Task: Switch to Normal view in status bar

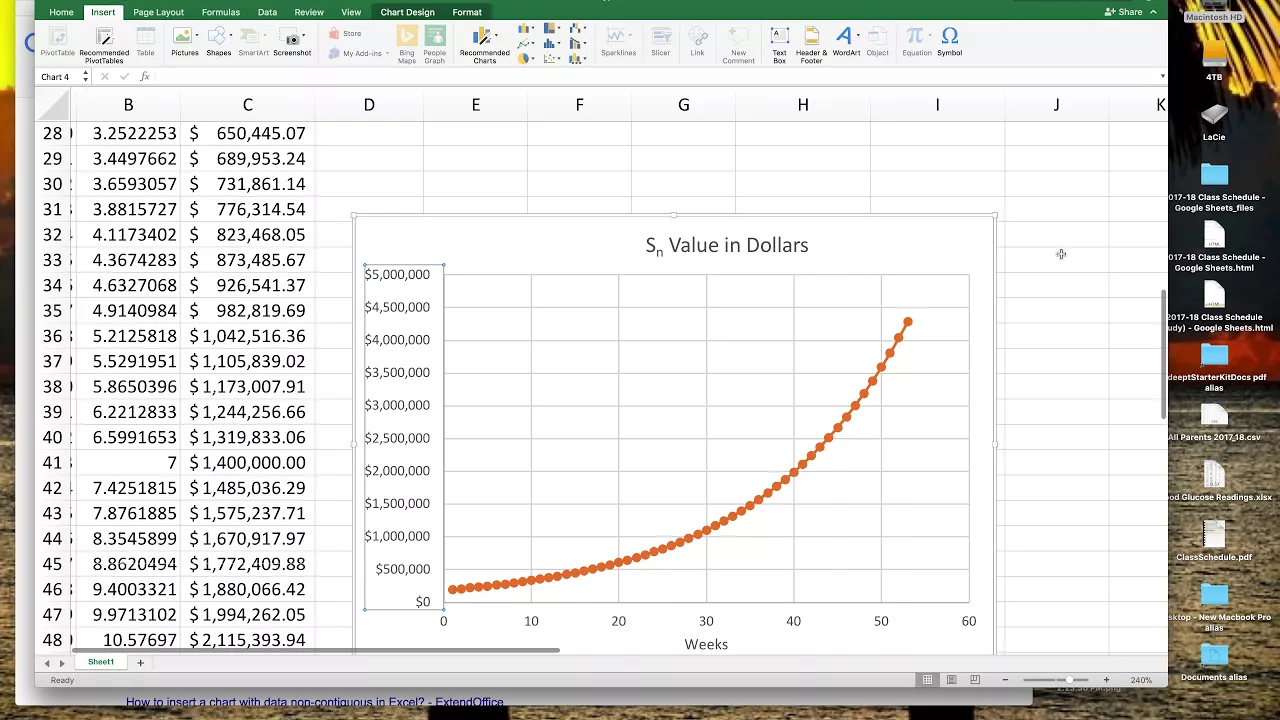Action: coord(927,680)
